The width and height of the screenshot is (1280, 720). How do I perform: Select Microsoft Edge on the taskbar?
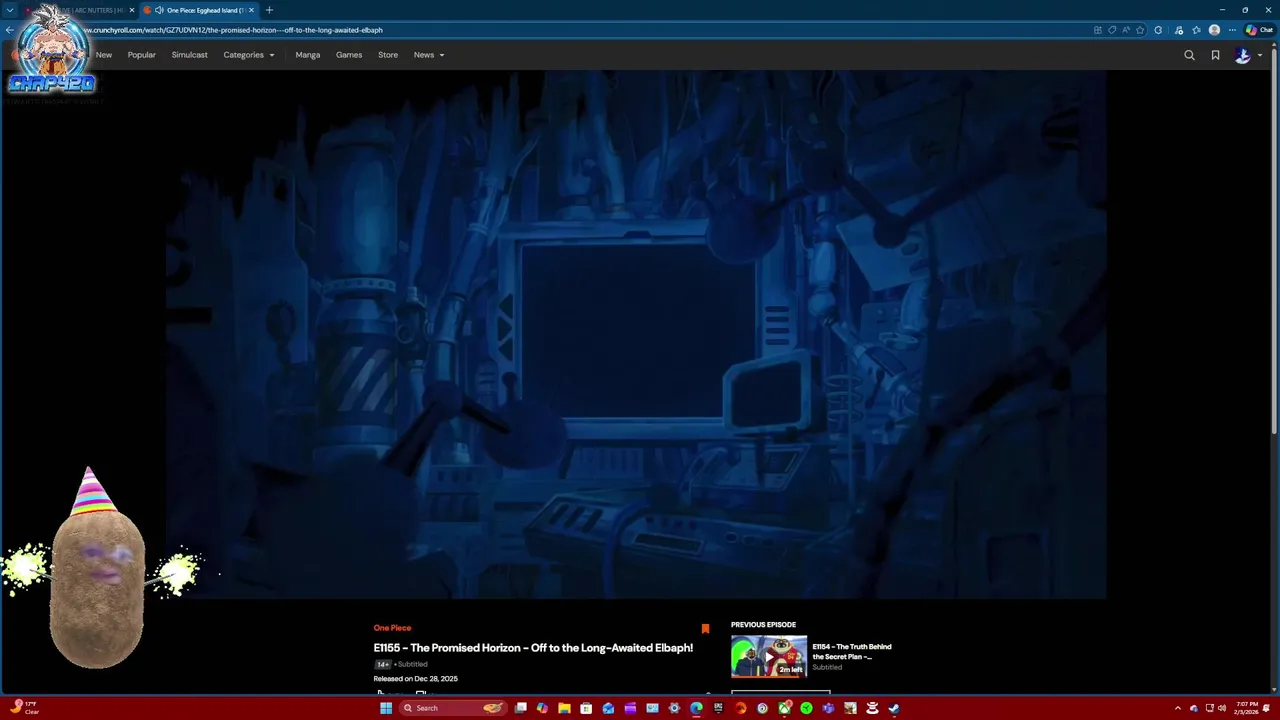tap(696, 708)
